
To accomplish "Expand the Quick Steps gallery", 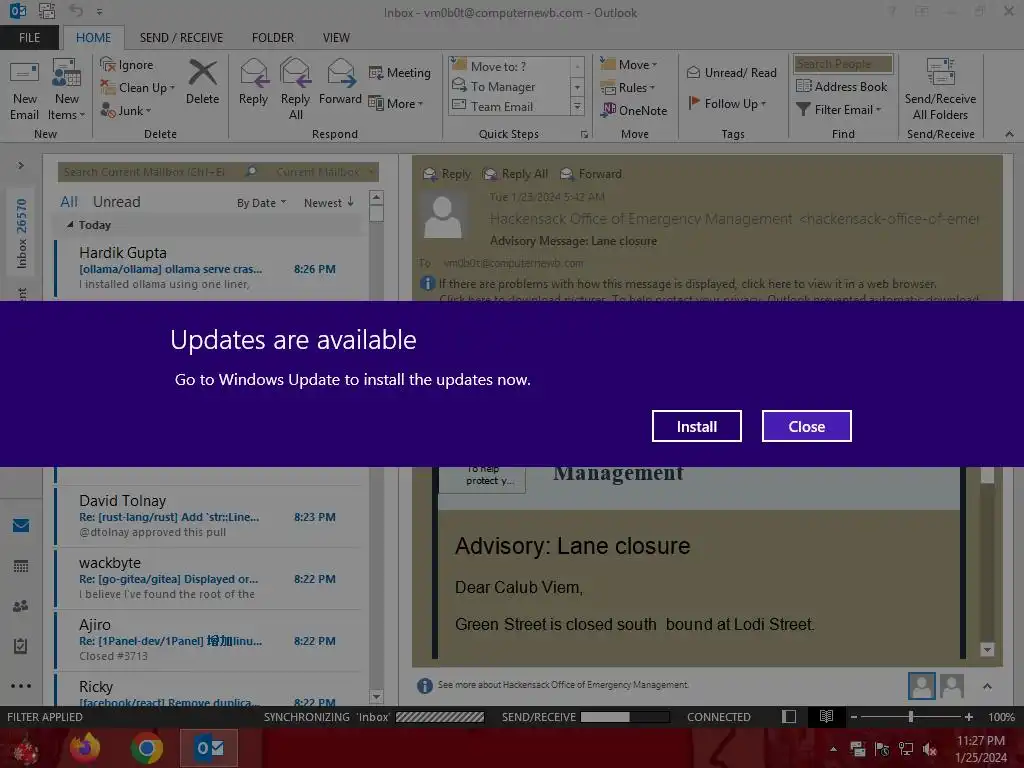I will pyautogui.click(x=577, y=106).
